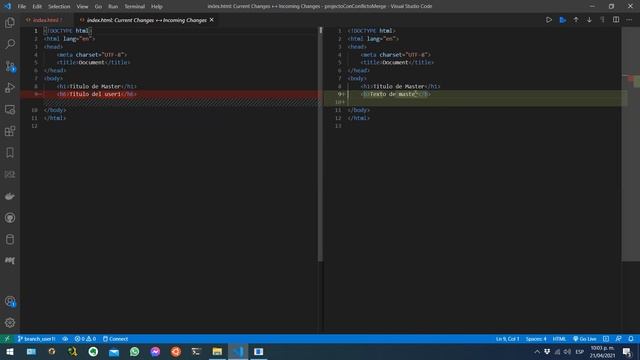Open the Bookmarks view in activity bar

pos(10,153)
